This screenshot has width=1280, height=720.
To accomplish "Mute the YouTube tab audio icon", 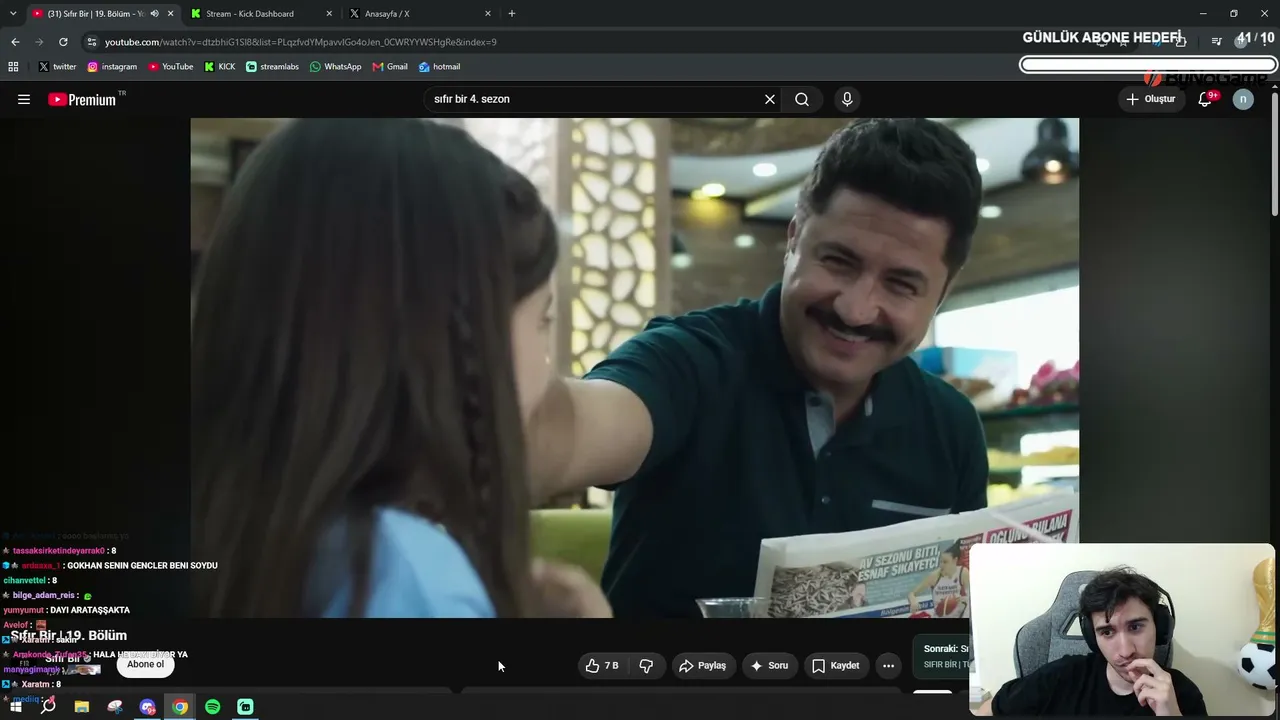I will pos(154,14).
